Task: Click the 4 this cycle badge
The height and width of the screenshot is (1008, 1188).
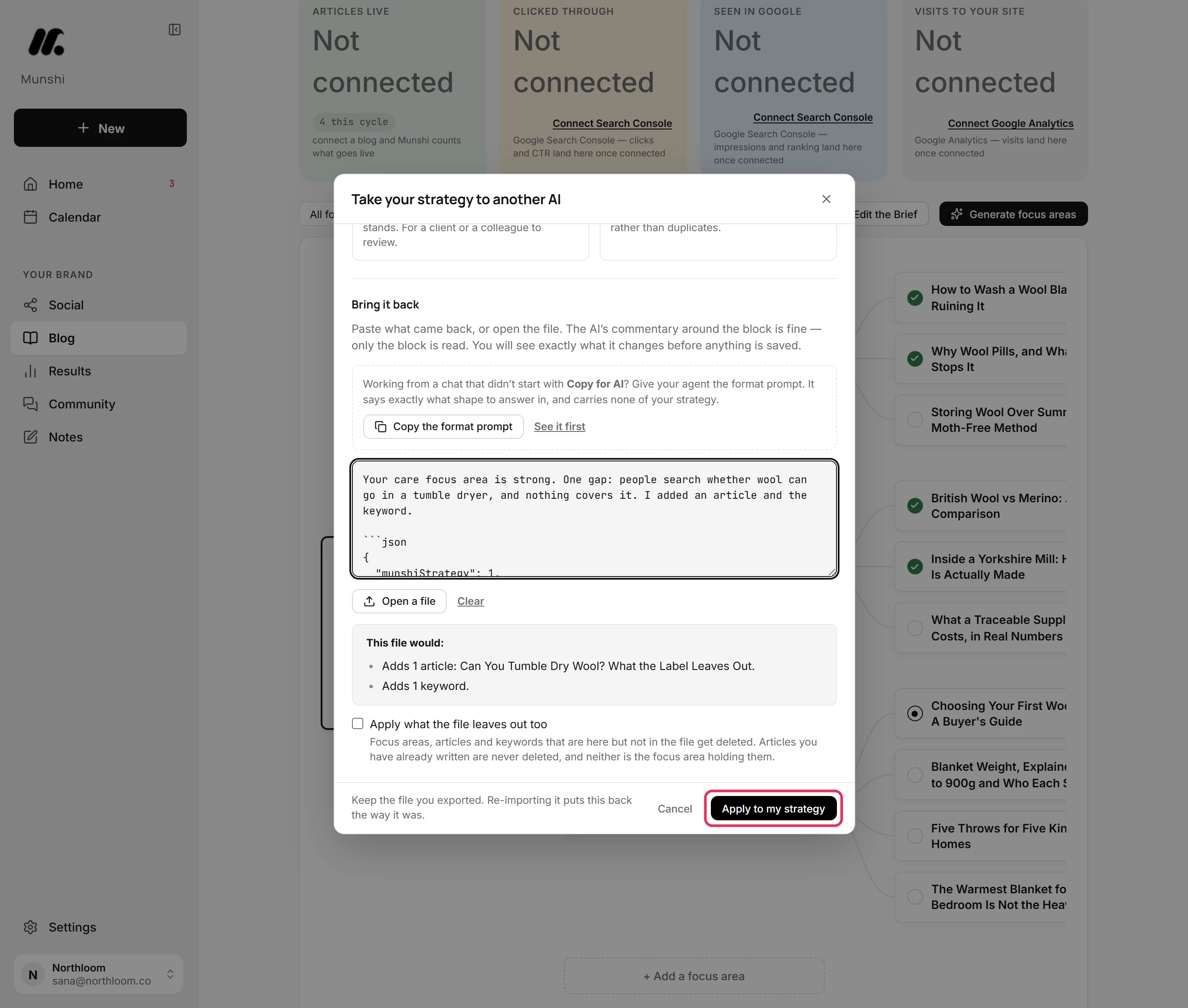Action: (x=354, y=122)
